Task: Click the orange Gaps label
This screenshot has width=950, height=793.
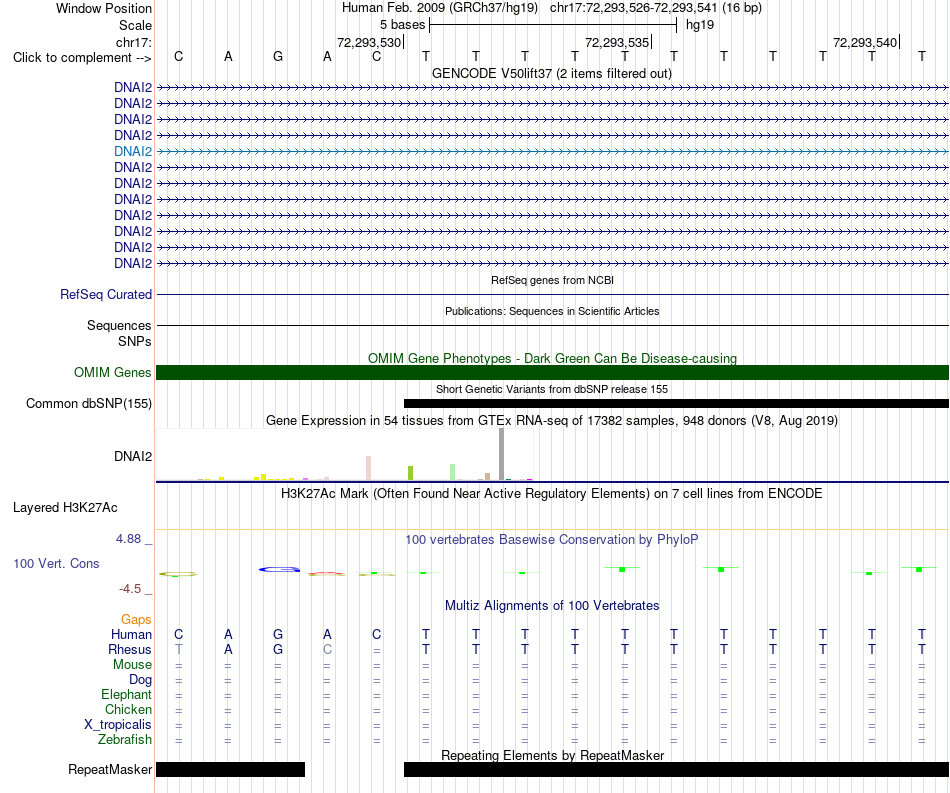Action: (136, 619)
